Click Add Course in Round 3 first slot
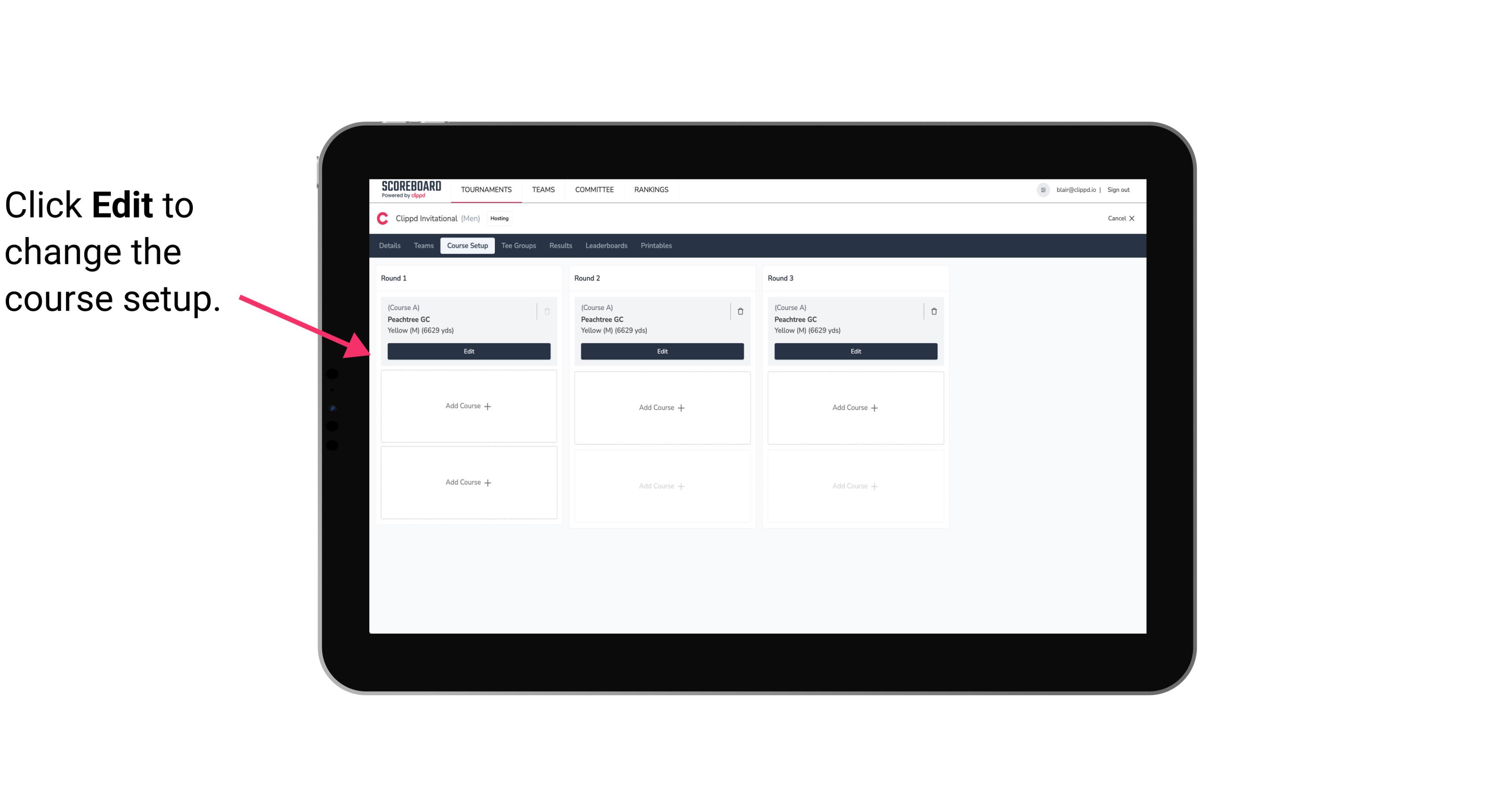This screenshot has width=1510, height=812. point(855,407)
